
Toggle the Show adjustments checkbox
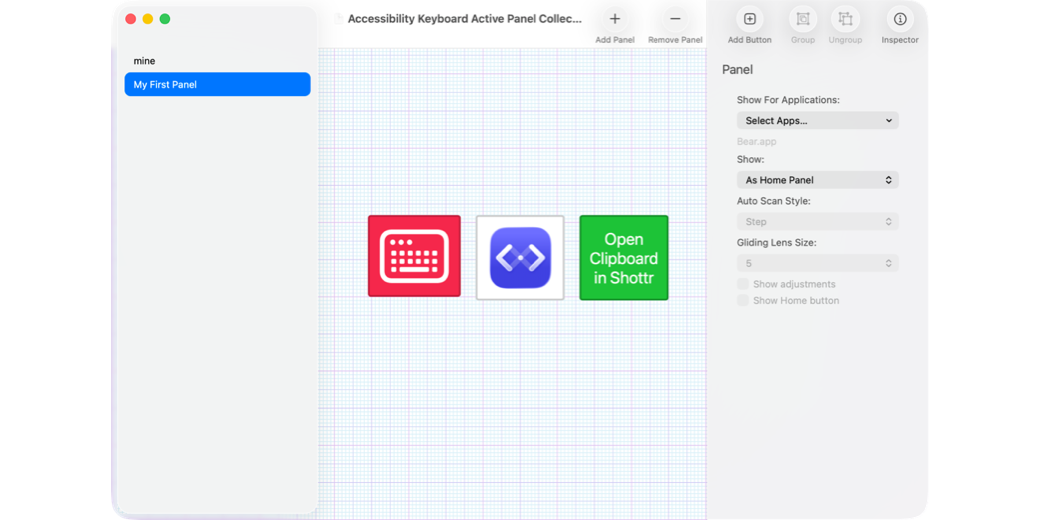click(743, 284)
